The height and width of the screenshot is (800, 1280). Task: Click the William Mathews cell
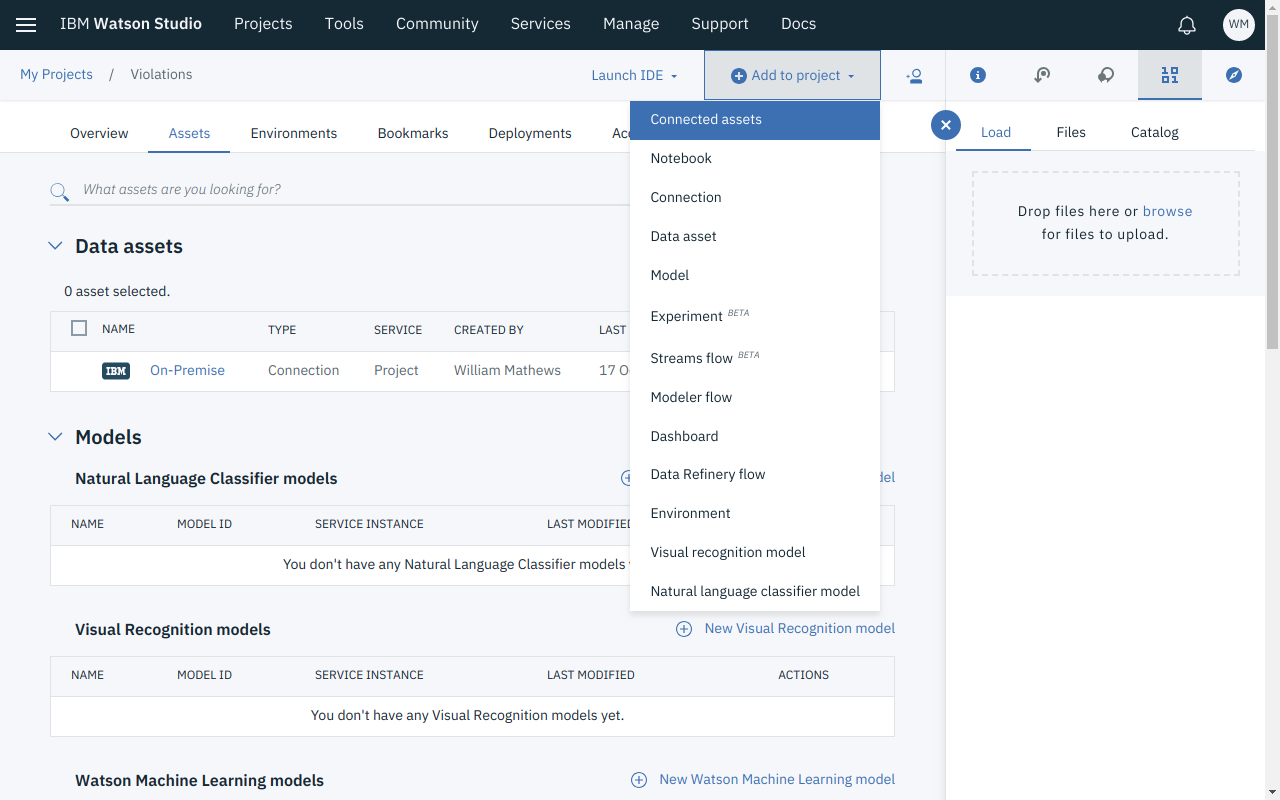tap(507, 370)
